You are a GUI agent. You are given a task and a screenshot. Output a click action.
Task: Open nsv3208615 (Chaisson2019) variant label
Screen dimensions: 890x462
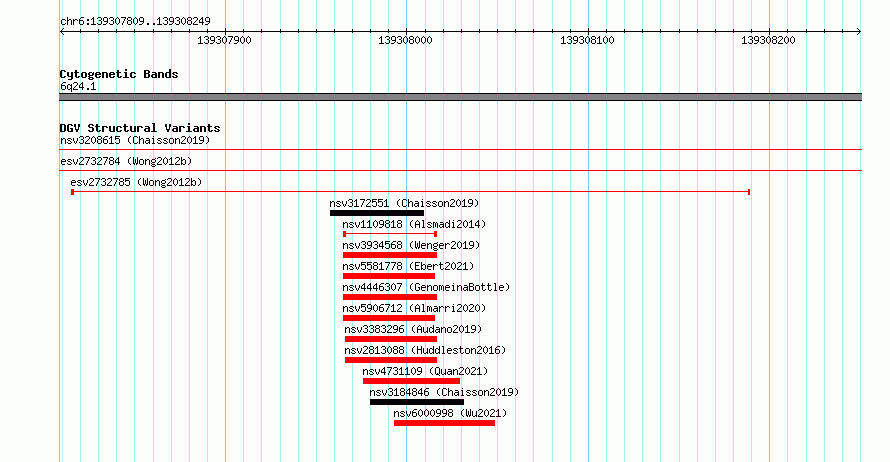coord(135,140)
